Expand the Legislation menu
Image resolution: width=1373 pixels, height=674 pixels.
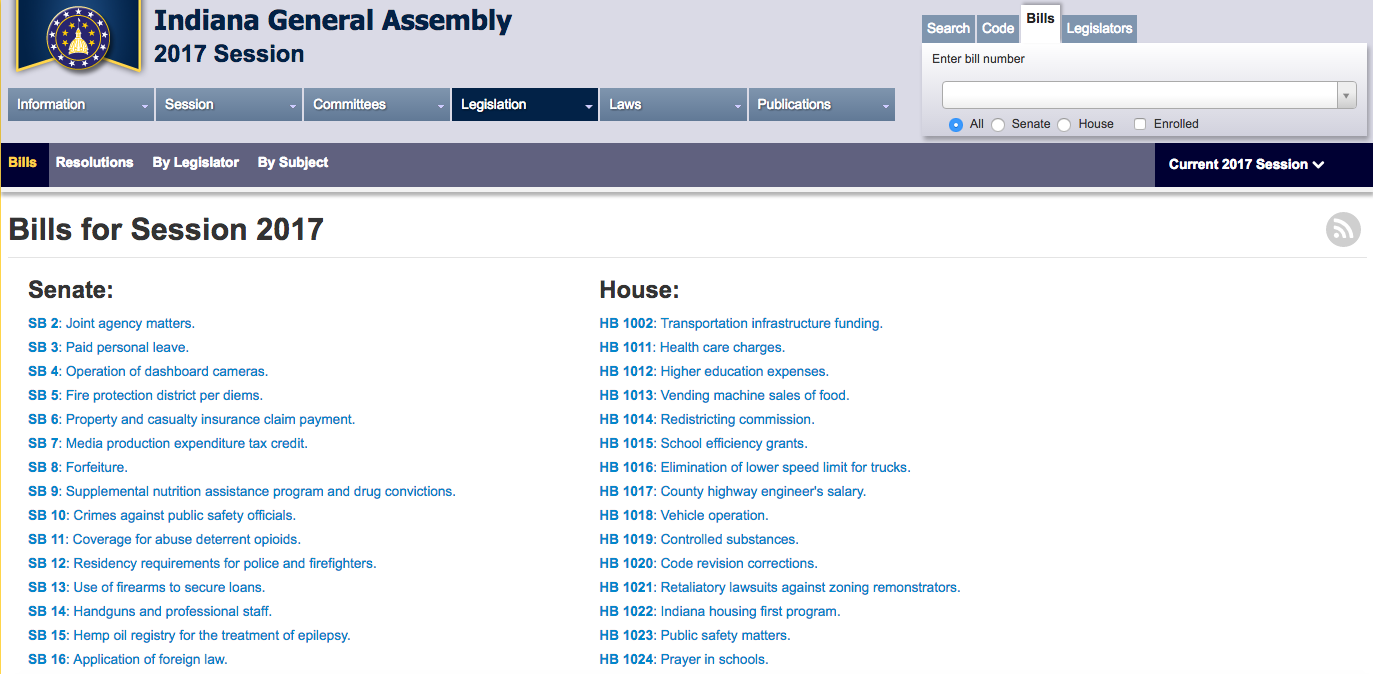click(x=525, y=105)
